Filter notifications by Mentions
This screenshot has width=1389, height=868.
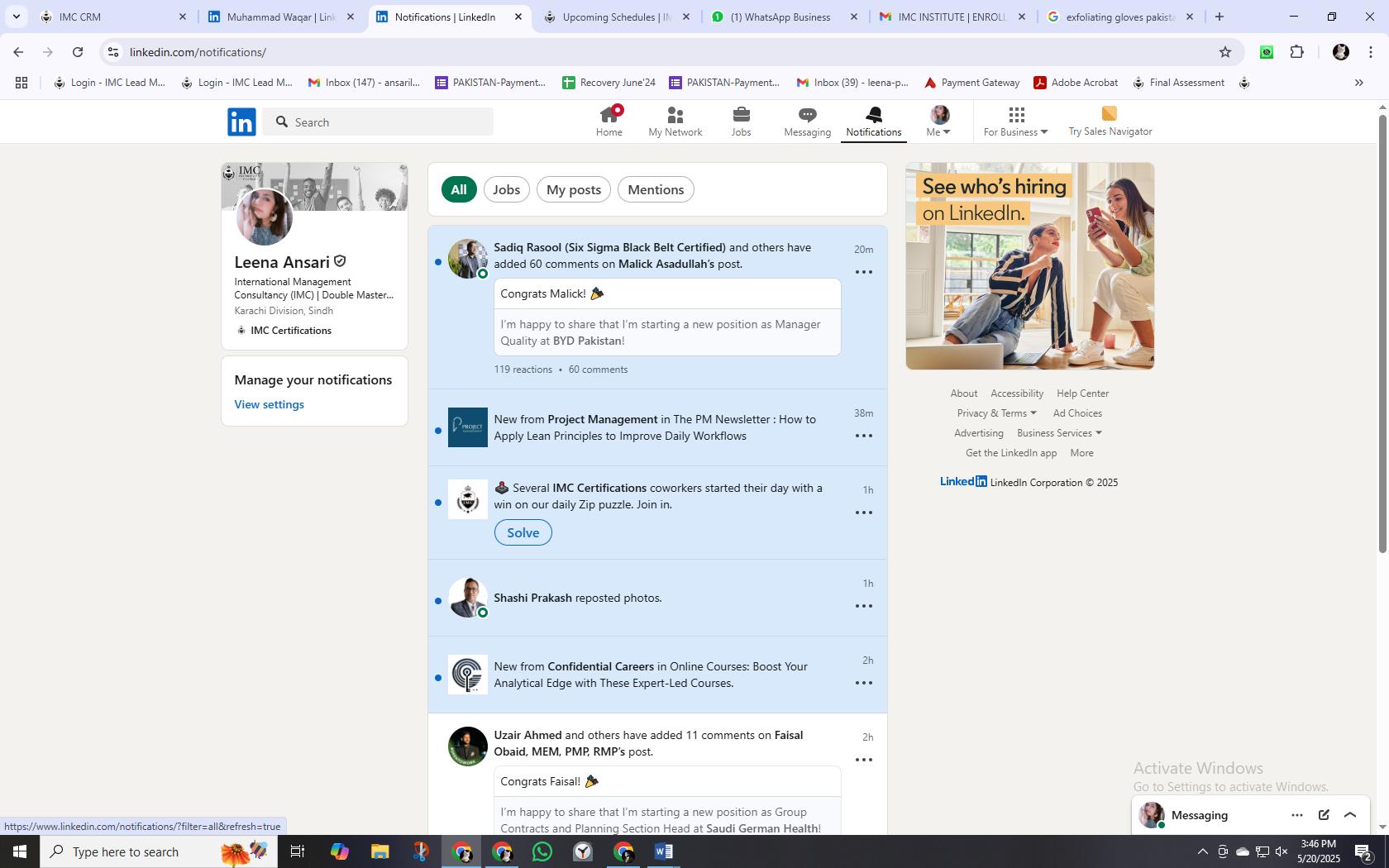656,189
